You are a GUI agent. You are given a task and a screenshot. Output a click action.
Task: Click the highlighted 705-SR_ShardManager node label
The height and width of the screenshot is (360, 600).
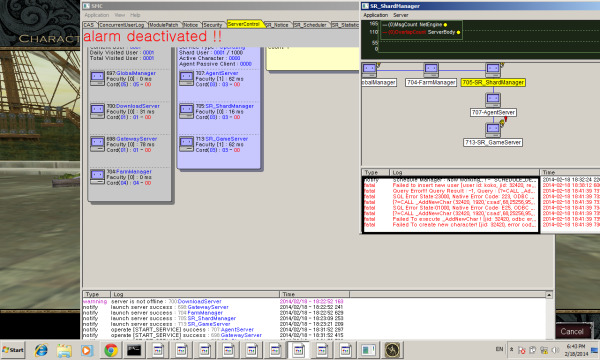(493, 82)
